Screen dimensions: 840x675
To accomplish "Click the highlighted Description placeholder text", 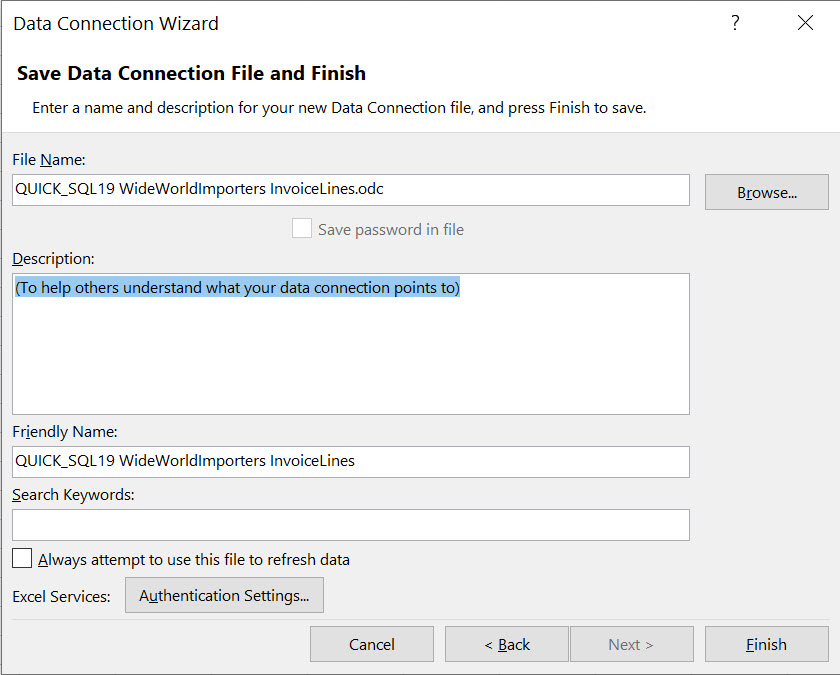I will click(x=237, y=288).
